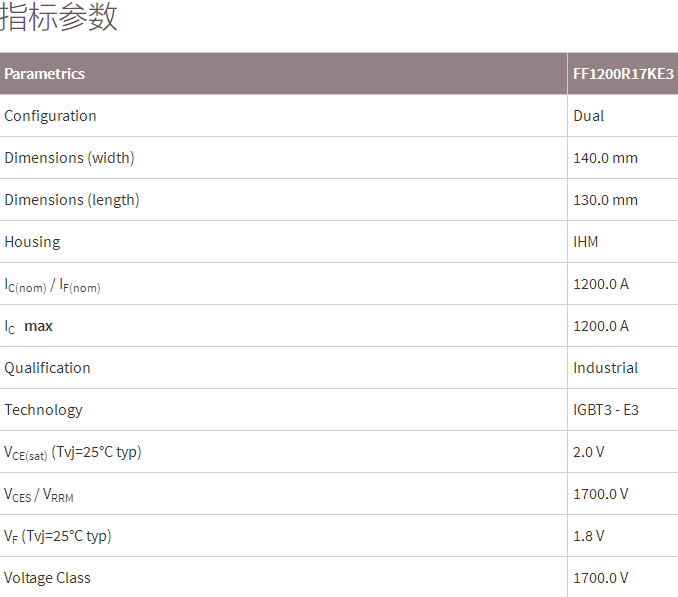Select the FF1200R17KE3 column header
Viewport: 678px width, 597px height.
pos(623,74)
